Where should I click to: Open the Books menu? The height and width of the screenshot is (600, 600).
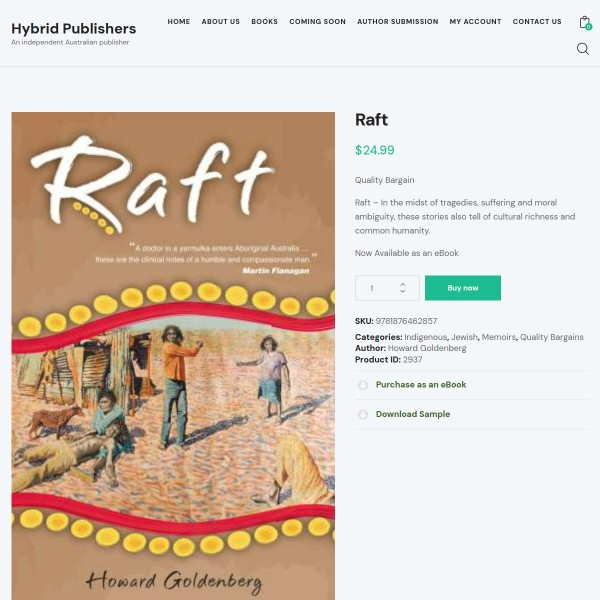(264, 22)
